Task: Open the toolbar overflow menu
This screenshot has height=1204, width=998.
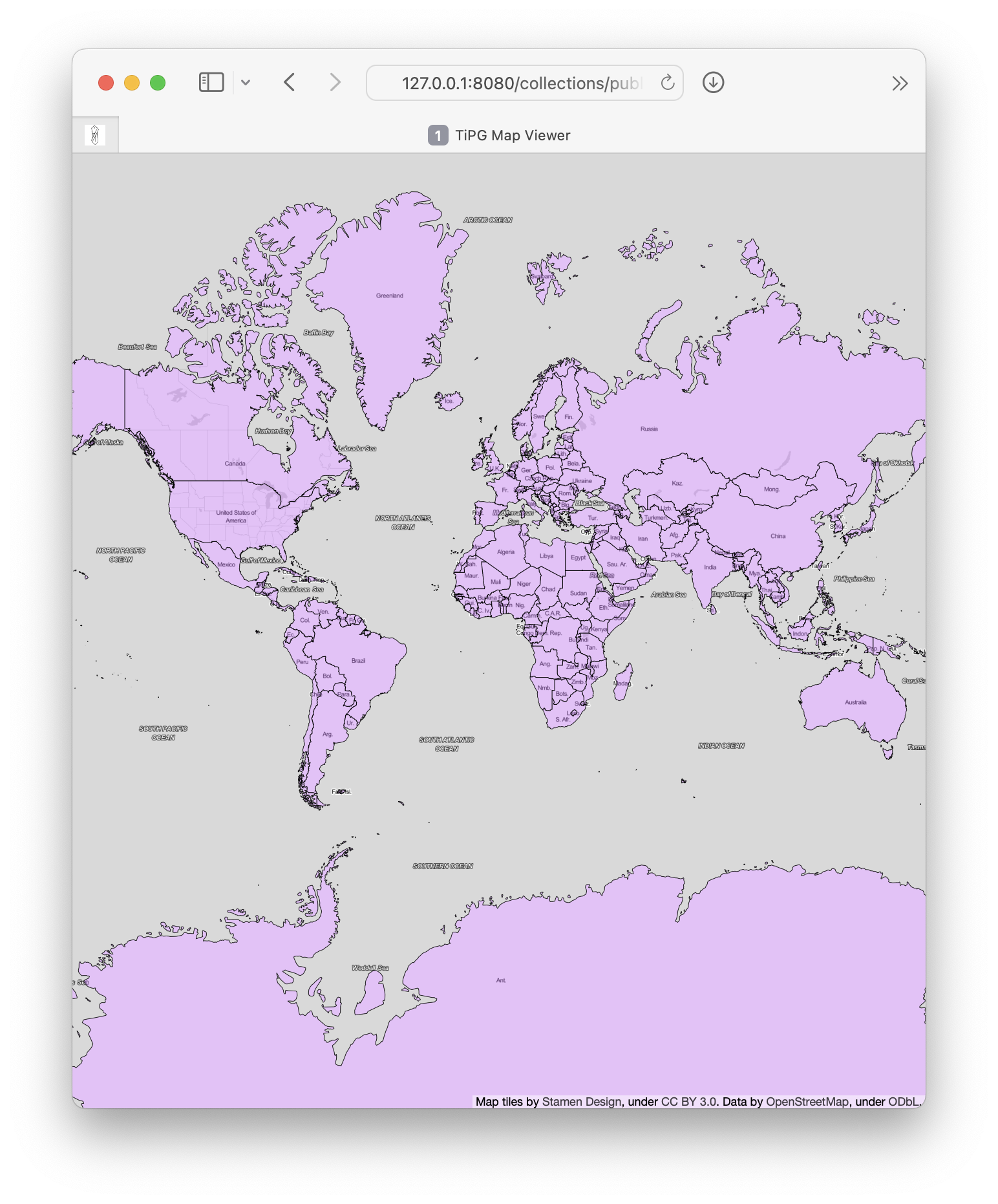Action: tap(900, 83)
